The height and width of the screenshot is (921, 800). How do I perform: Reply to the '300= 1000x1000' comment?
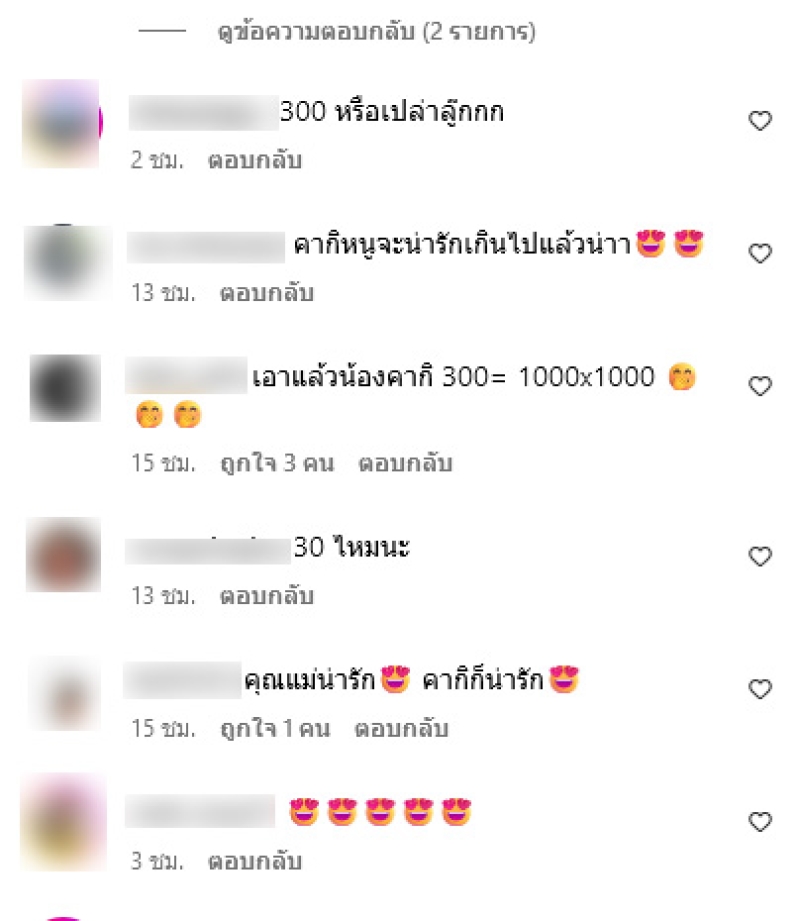tap(405, 463)
